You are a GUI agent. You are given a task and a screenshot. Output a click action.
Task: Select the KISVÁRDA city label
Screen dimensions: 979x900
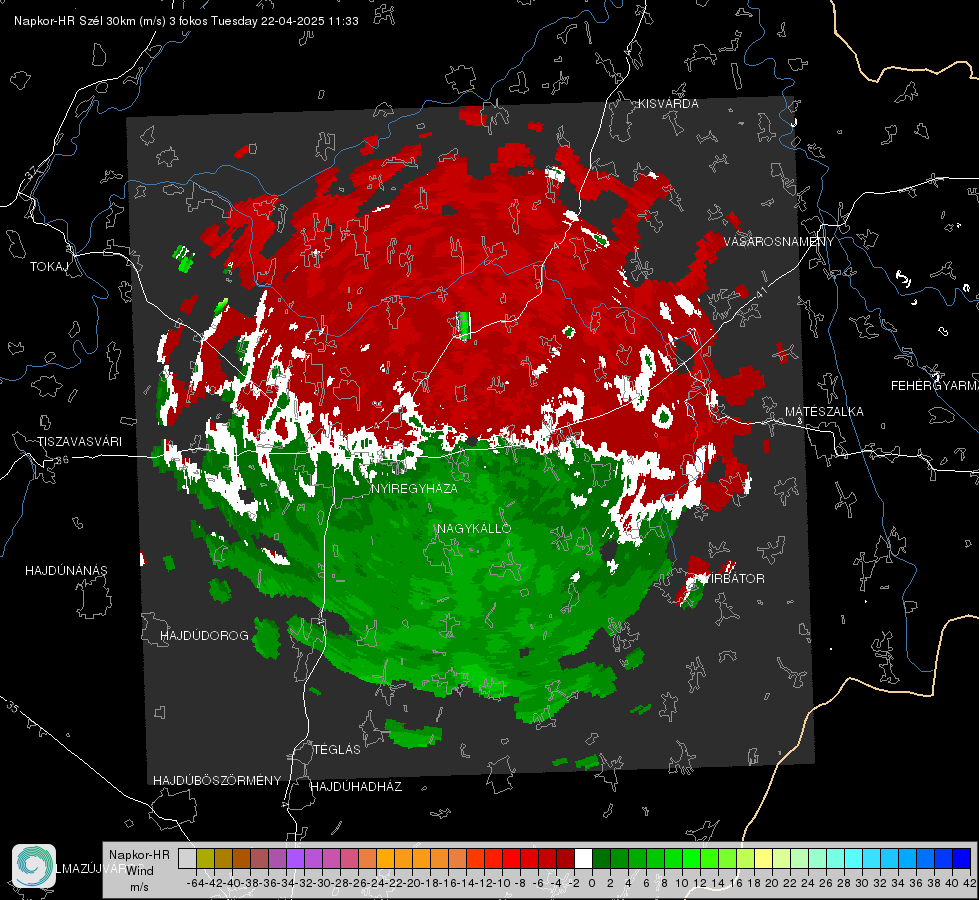668,104
